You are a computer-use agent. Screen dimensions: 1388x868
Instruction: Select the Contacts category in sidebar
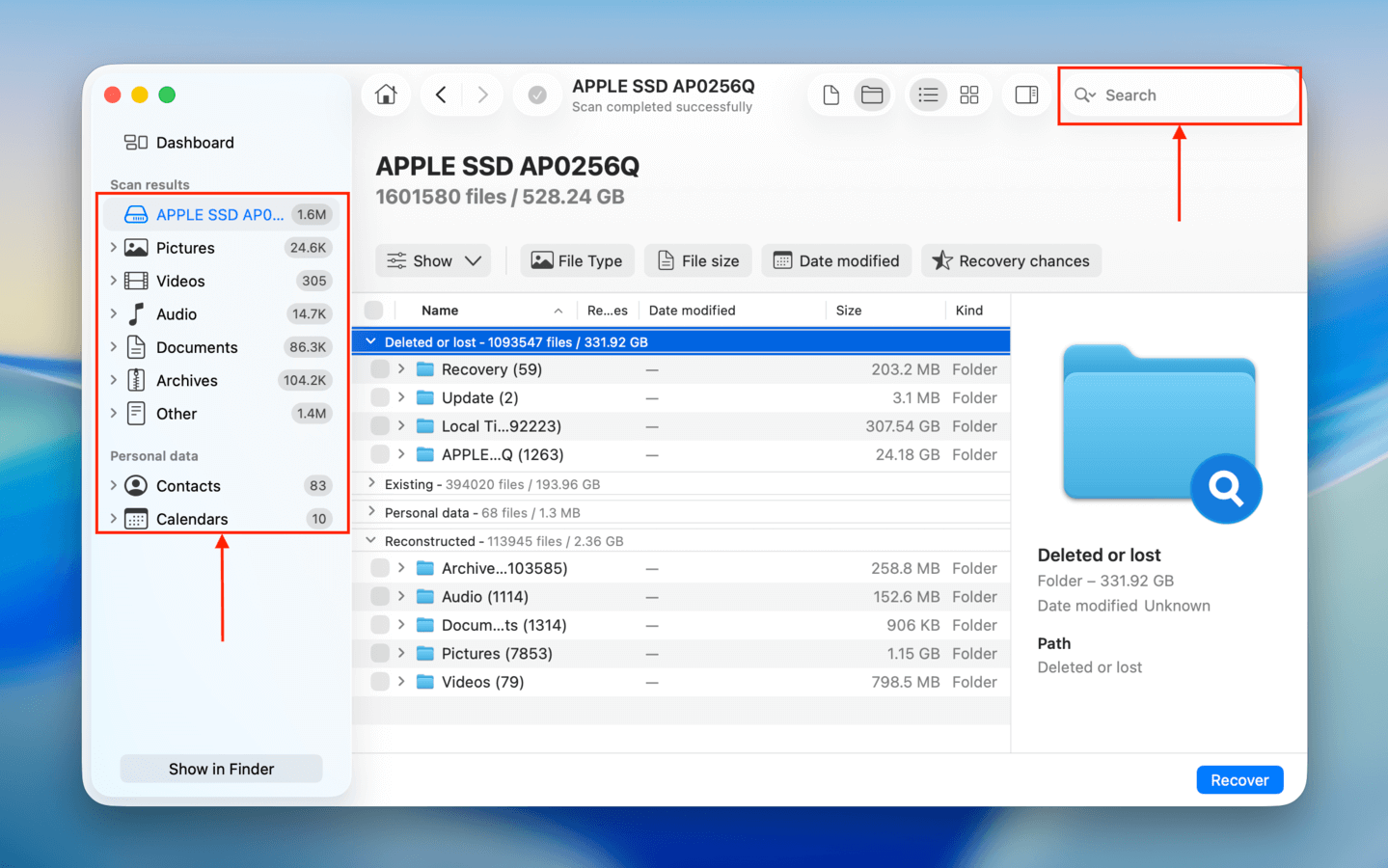click(188, 485)
